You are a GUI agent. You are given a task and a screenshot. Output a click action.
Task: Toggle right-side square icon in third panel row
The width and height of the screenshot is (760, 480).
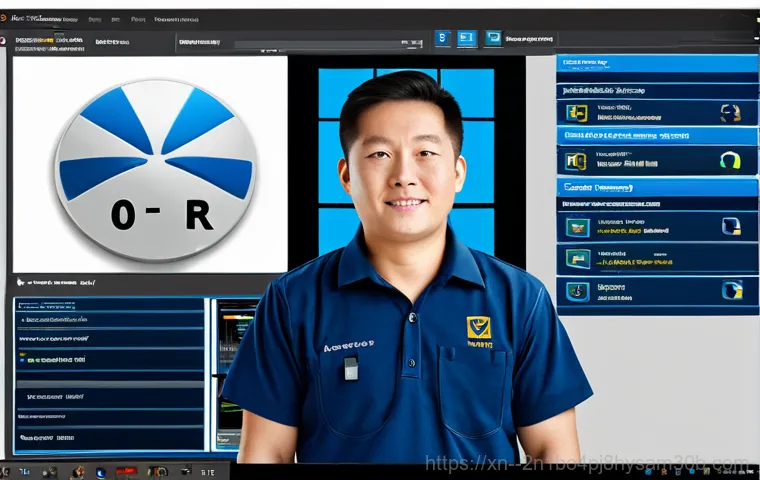click(730, 229)
